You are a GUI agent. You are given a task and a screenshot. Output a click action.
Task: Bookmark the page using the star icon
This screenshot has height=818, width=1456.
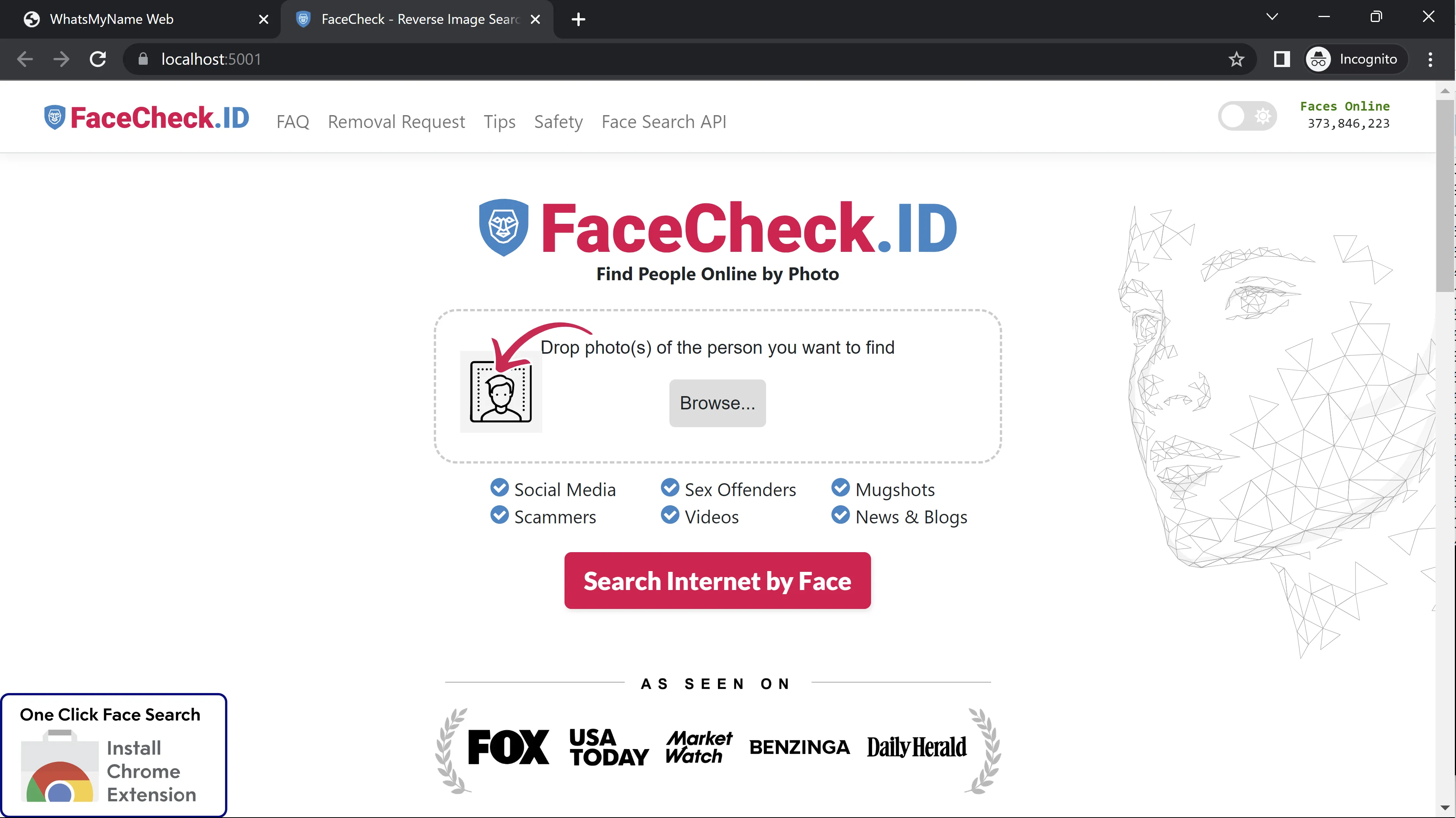click(x=1236, y=59)
